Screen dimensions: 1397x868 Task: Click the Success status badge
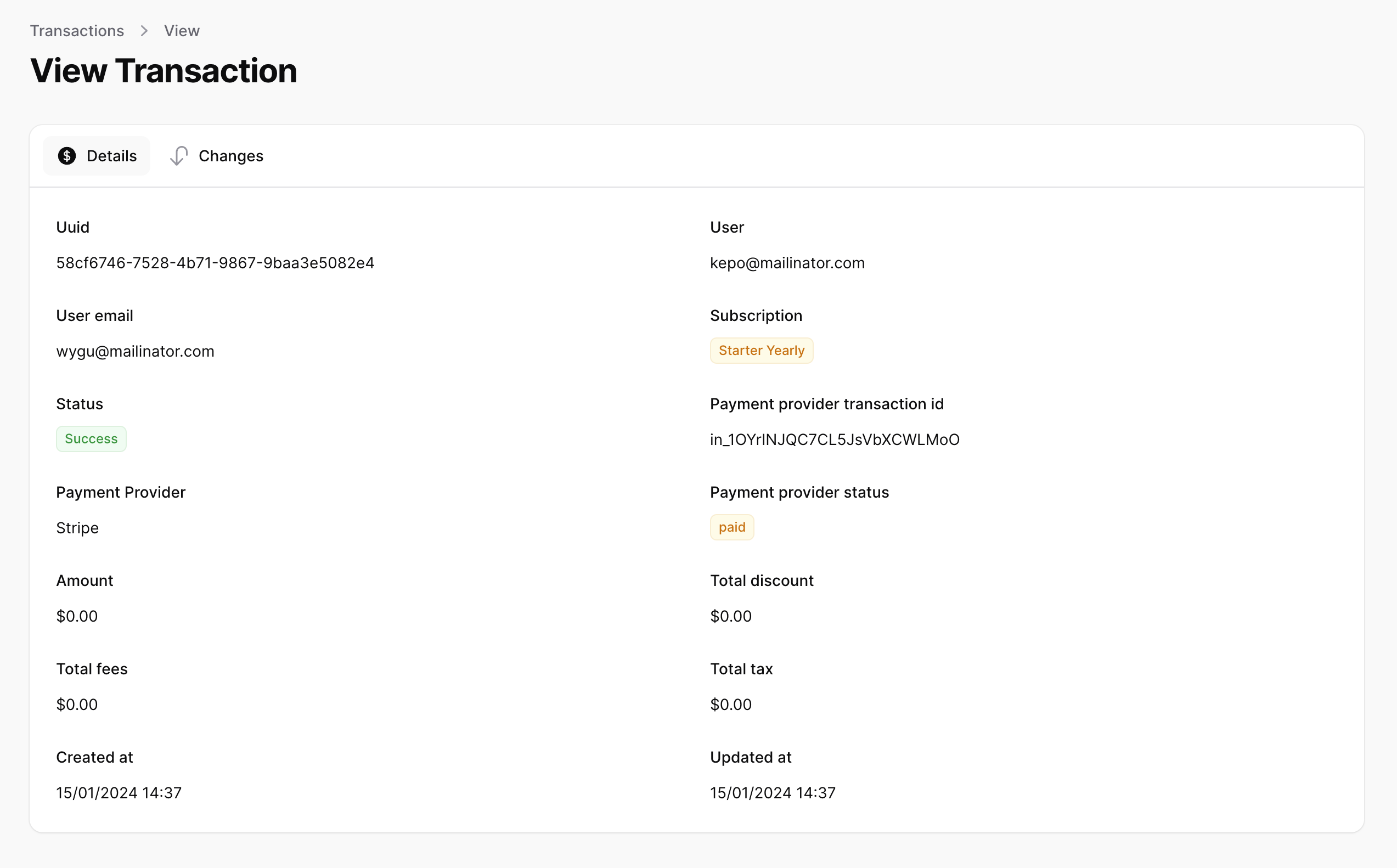91,438
